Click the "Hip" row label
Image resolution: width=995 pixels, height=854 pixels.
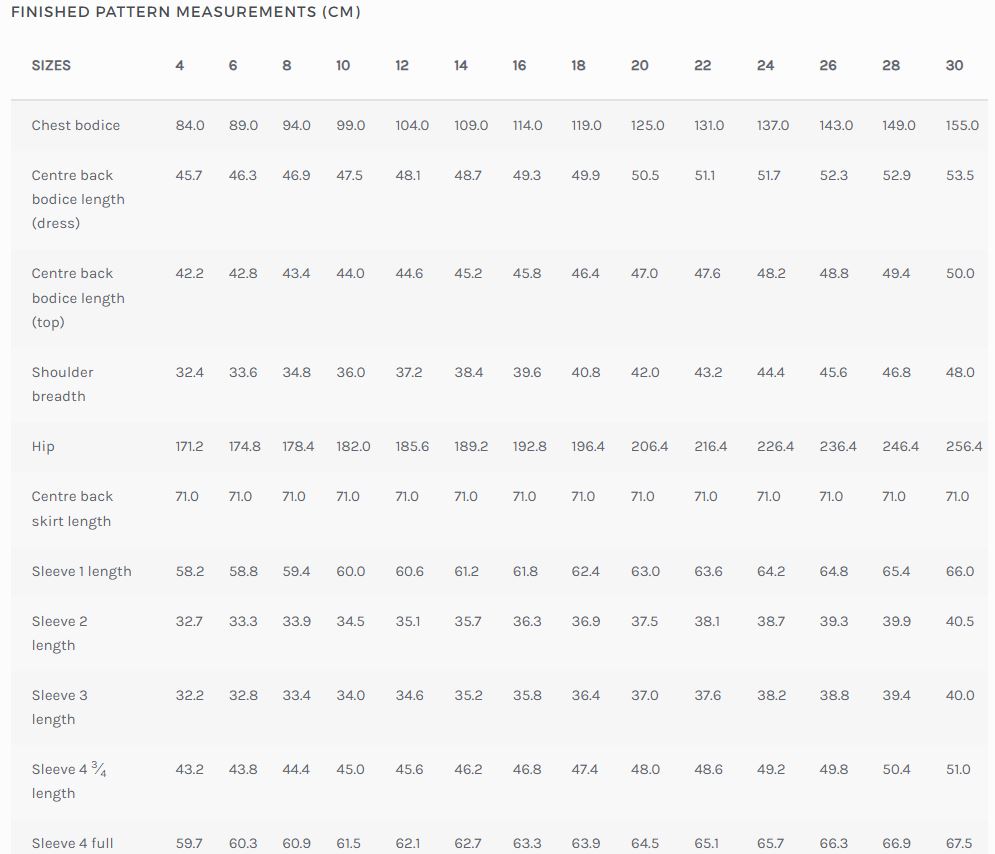click(43, 446)
